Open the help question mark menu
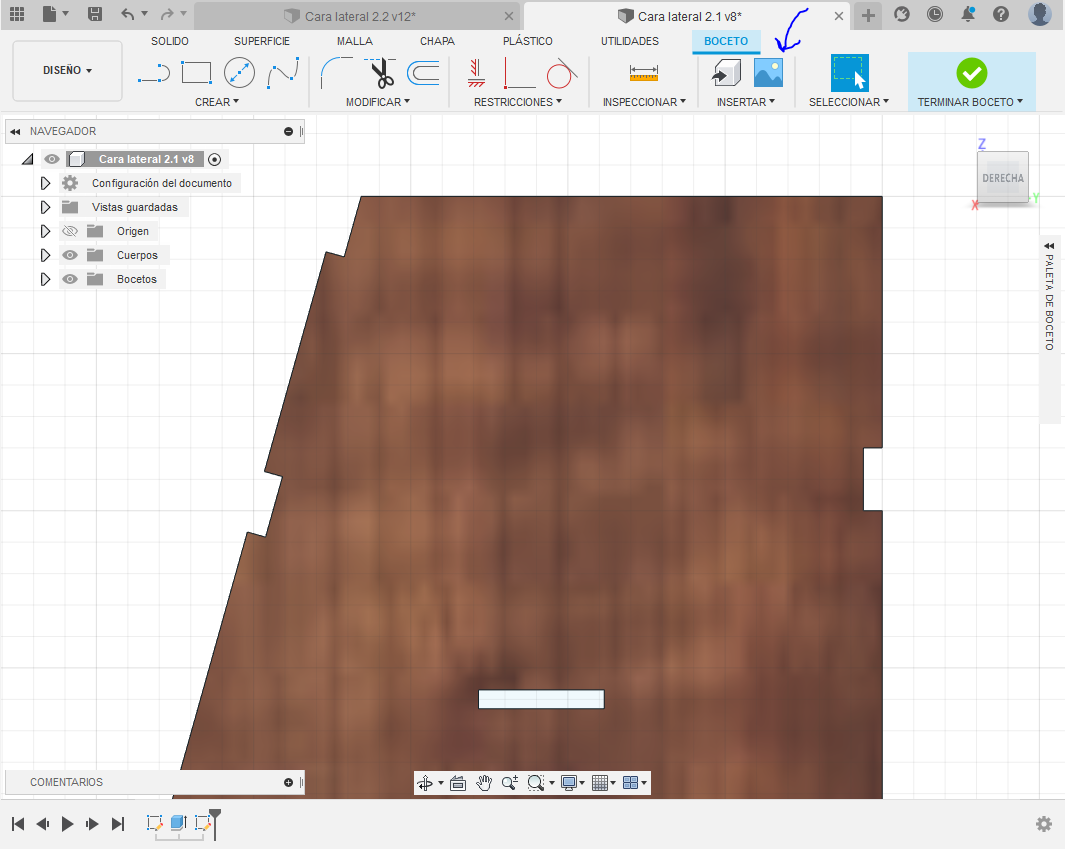The image size is (1065, 849). pyautogui.click(x=1001, y=14)
